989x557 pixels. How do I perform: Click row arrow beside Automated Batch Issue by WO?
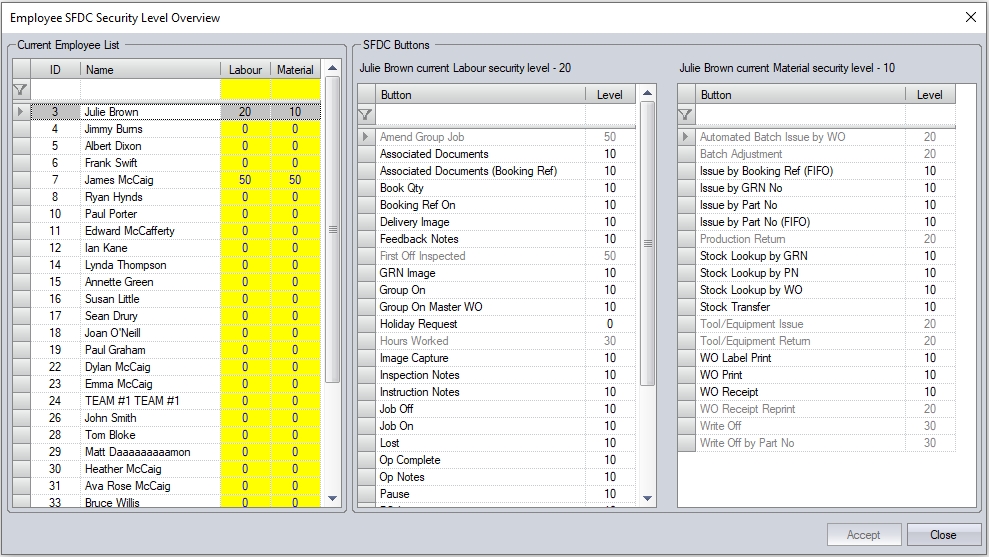click(x=686, y=137)
